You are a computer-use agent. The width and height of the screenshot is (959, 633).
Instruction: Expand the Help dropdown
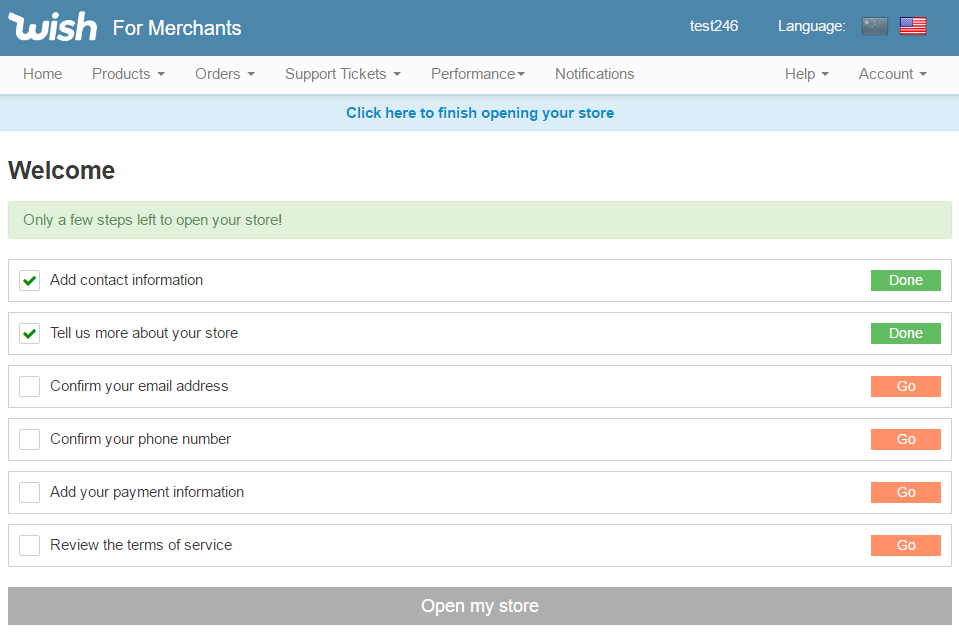[x=806, y=74]
